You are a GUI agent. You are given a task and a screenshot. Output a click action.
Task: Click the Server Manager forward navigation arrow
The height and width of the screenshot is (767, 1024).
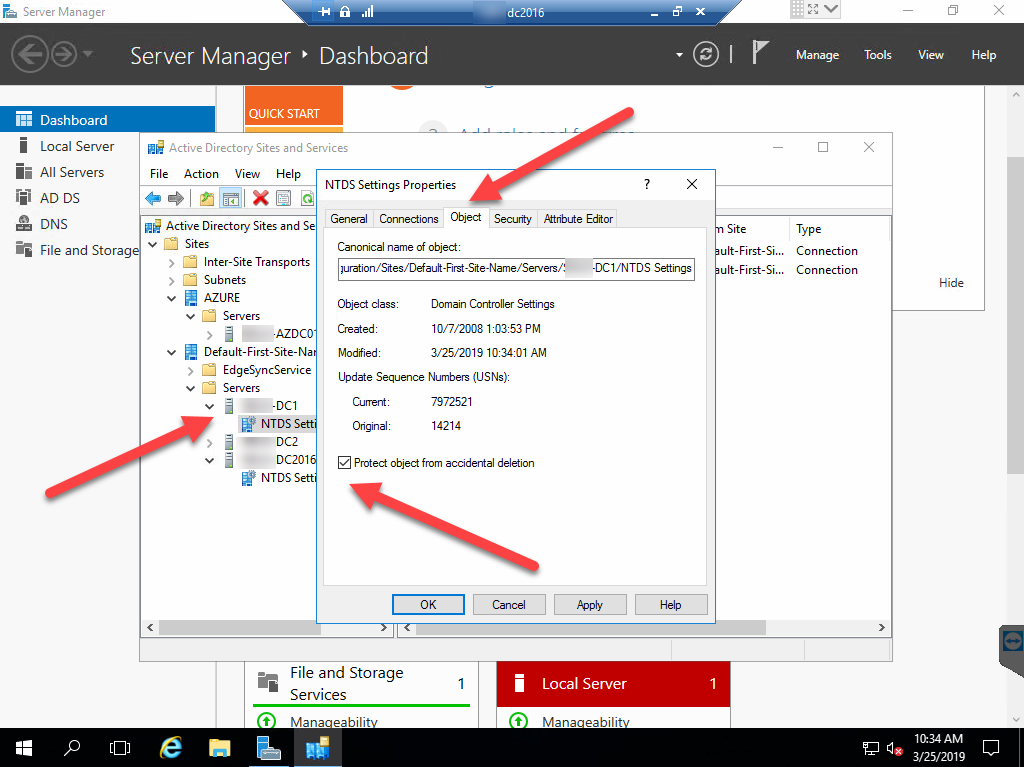tap(64, 54)
